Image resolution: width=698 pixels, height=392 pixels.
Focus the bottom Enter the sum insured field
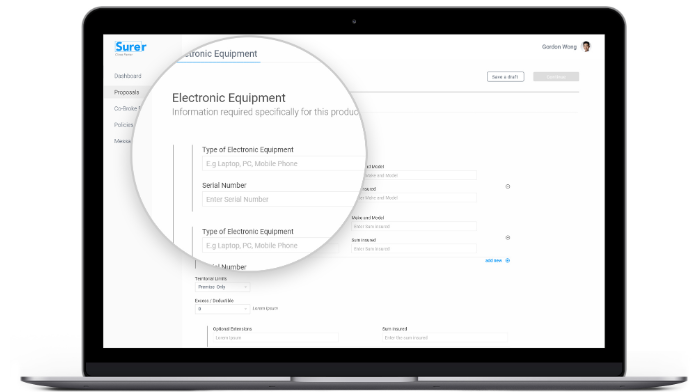tap(445, 338)
